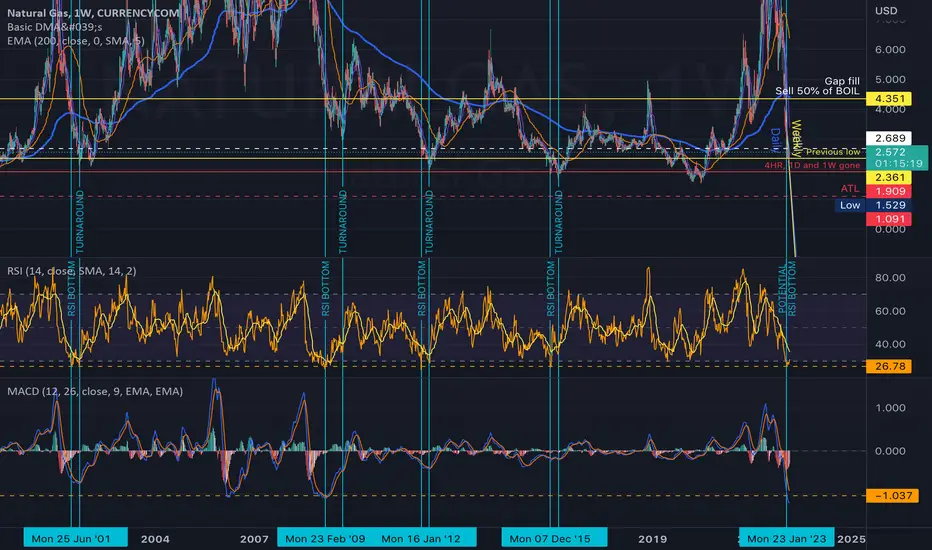
Task: Select the Basic DMA's indicator legend
Action: (x=55, y=27)
